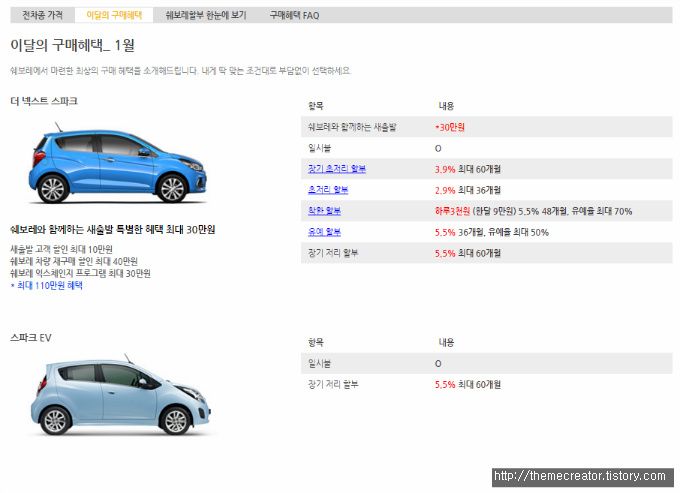Click 2.9% 최대 36개월 rate cell
The height and width of the screenshot is (493, 680).
468,190
